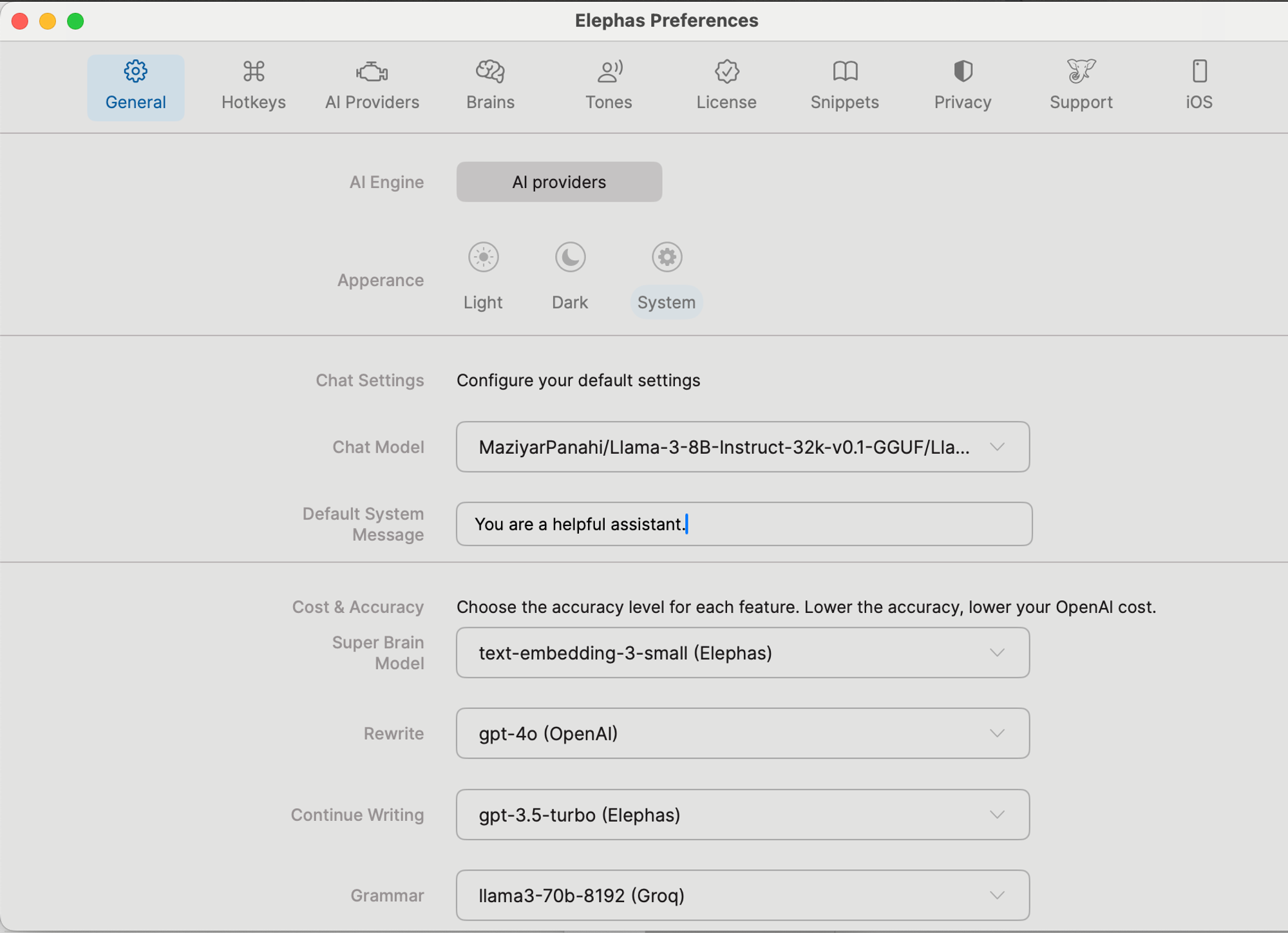Navigate to AI Providers settings
The height and width of the screenshot is (933, 1288).
372,84
